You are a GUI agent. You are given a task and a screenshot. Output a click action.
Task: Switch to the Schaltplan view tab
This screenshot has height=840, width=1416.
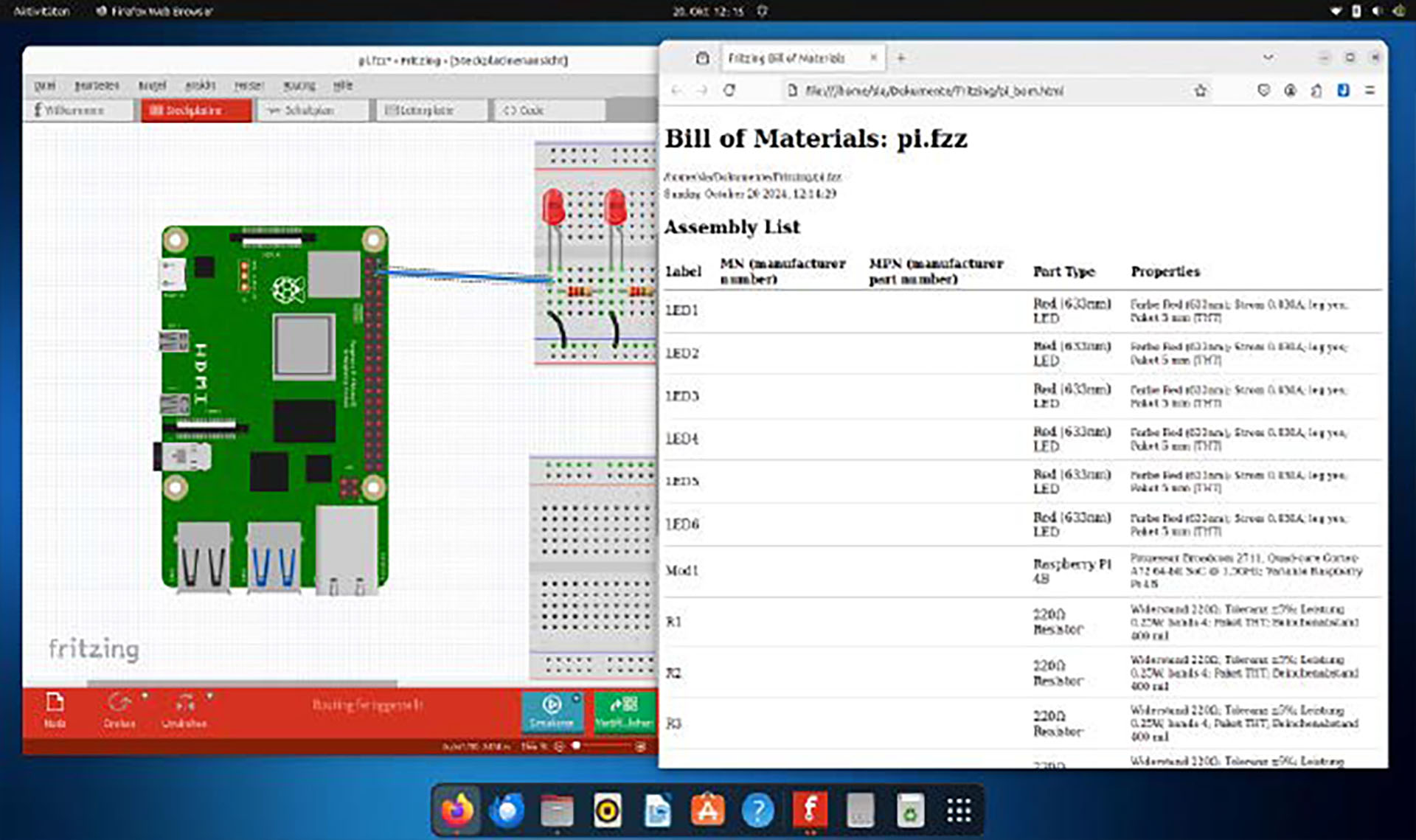(x=310, y=110)
